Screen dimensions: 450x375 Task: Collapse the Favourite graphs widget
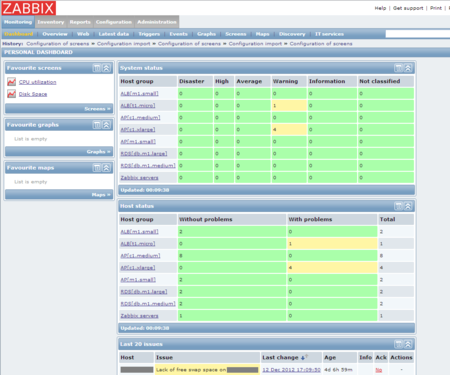[x=106, y=125]
